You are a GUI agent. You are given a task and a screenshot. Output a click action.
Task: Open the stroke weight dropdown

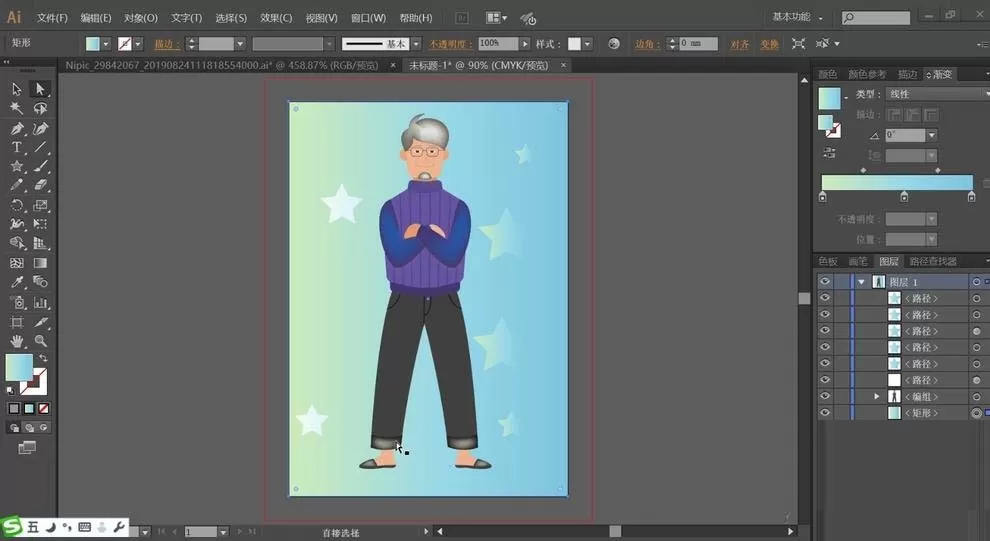(240, 44)
